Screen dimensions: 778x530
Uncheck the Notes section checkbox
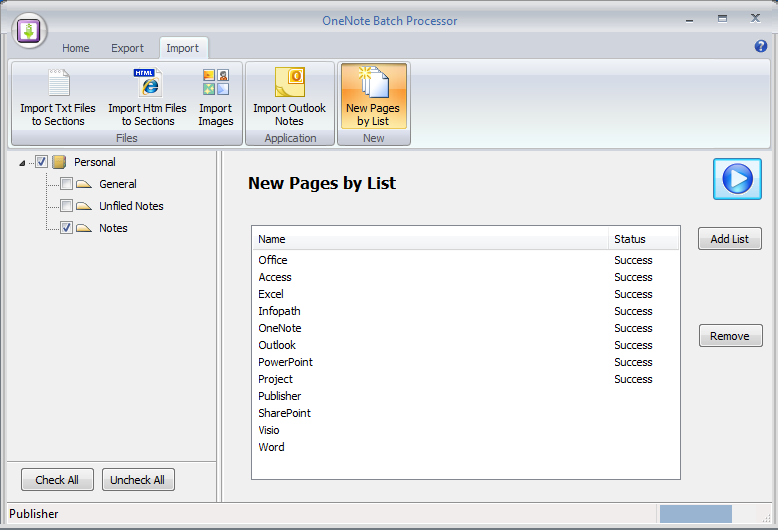point(66,227)
